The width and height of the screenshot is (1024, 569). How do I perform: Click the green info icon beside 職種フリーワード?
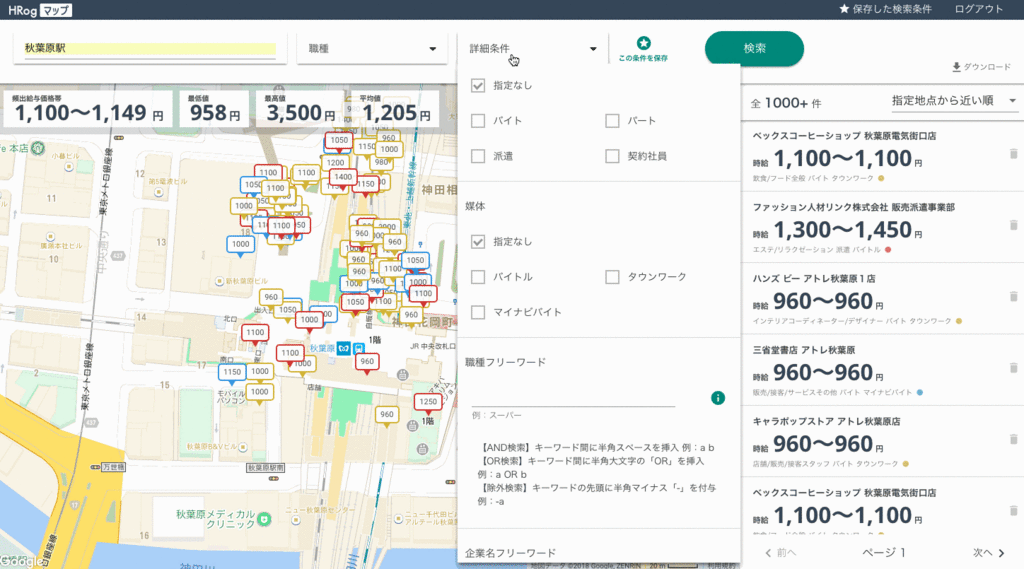point(718,398)
